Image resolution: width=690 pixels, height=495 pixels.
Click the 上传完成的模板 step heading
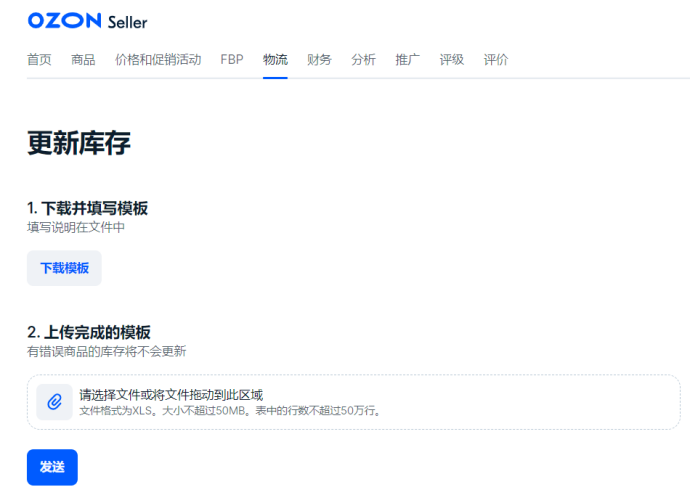89,332
